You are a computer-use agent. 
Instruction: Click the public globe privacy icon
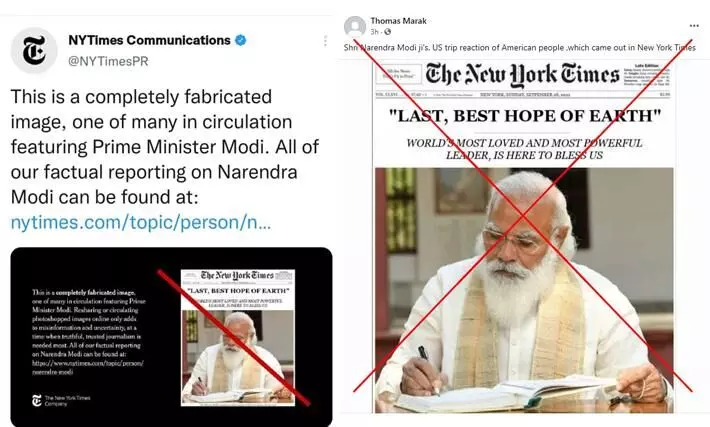(x=388, y=32)
